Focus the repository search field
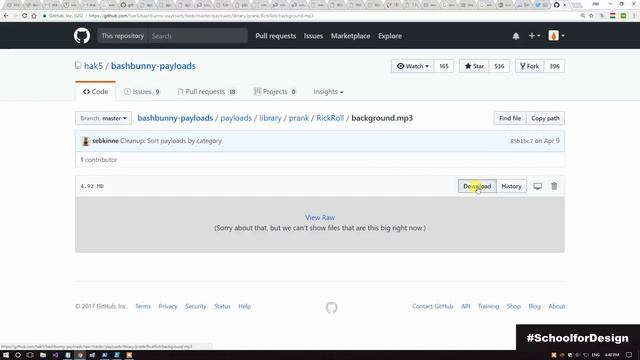 click(198, 36)
